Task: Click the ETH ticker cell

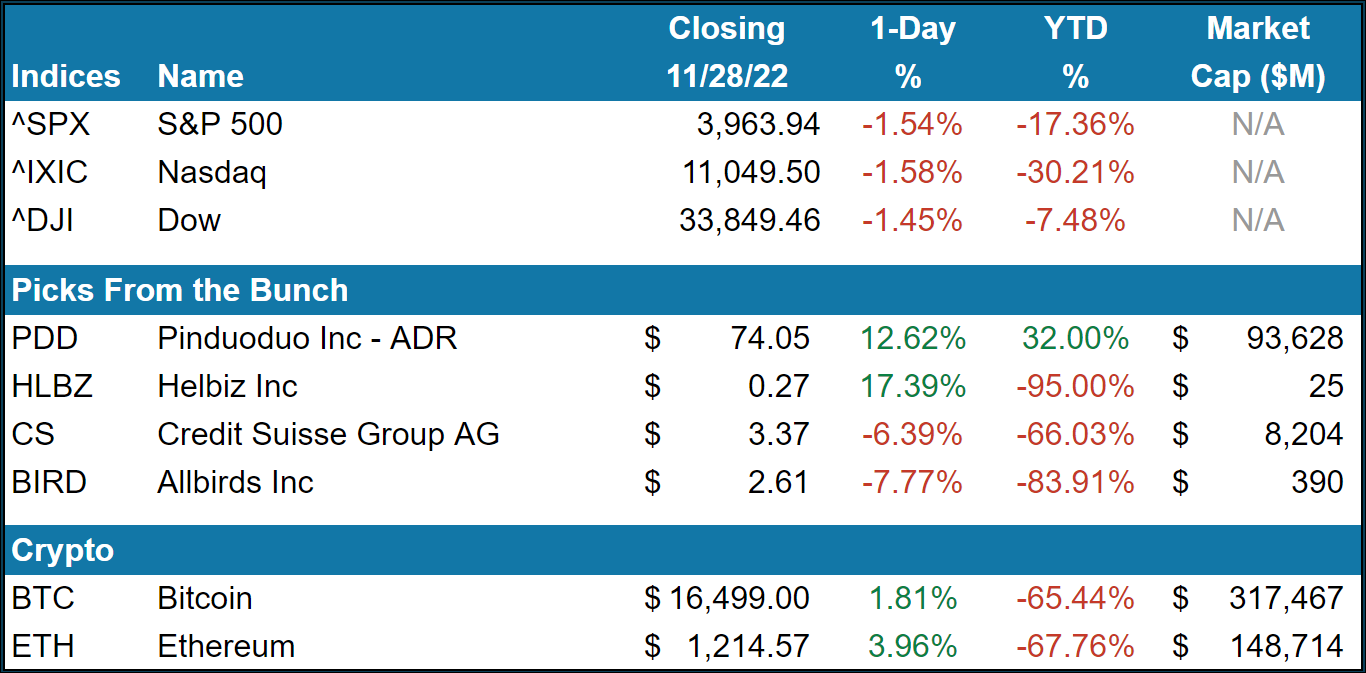Action: click(43, 646)
